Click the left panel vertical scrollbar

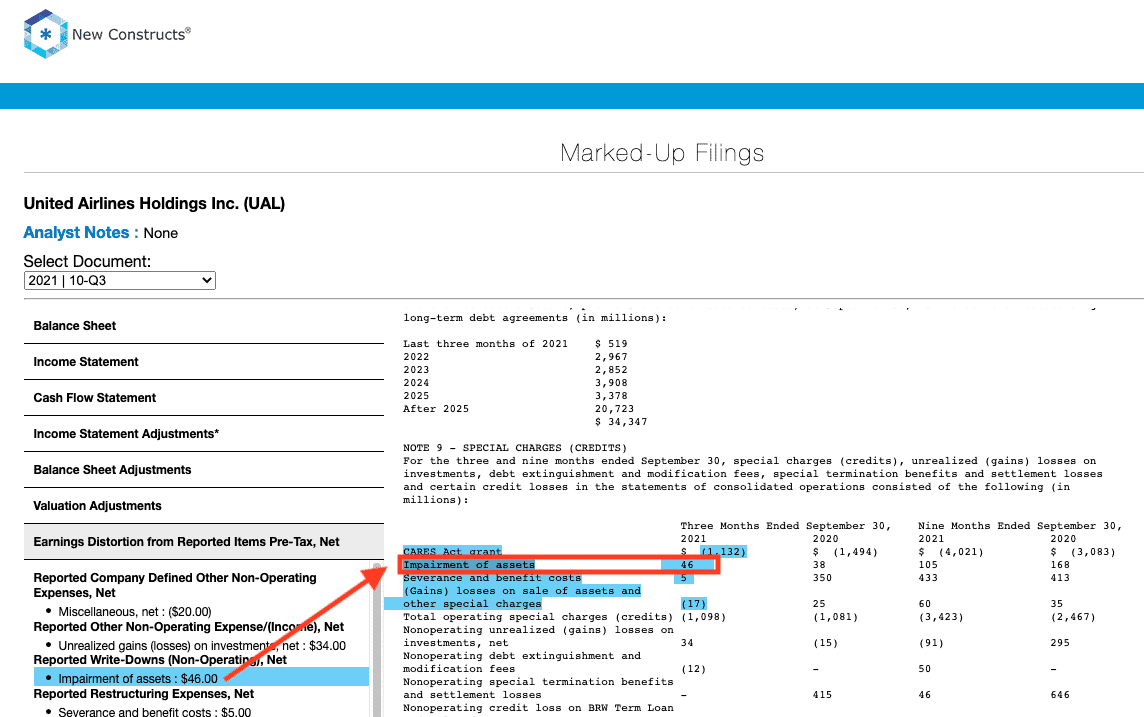tap(376, 639)
